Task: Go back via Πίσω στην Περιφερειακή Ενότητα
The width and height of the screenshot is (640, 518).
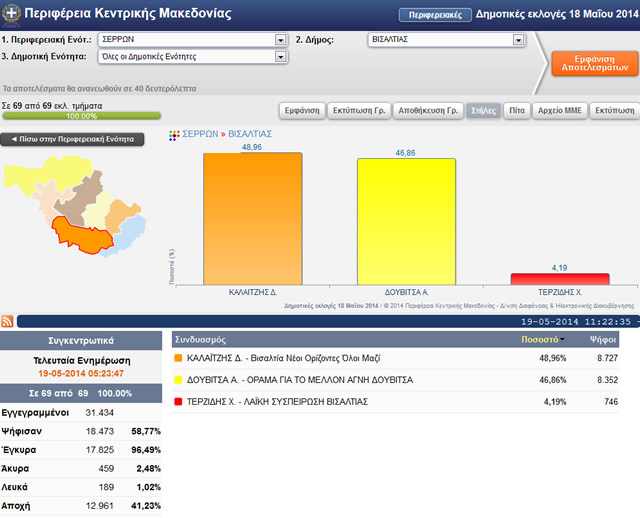Action: pos(74,139)
